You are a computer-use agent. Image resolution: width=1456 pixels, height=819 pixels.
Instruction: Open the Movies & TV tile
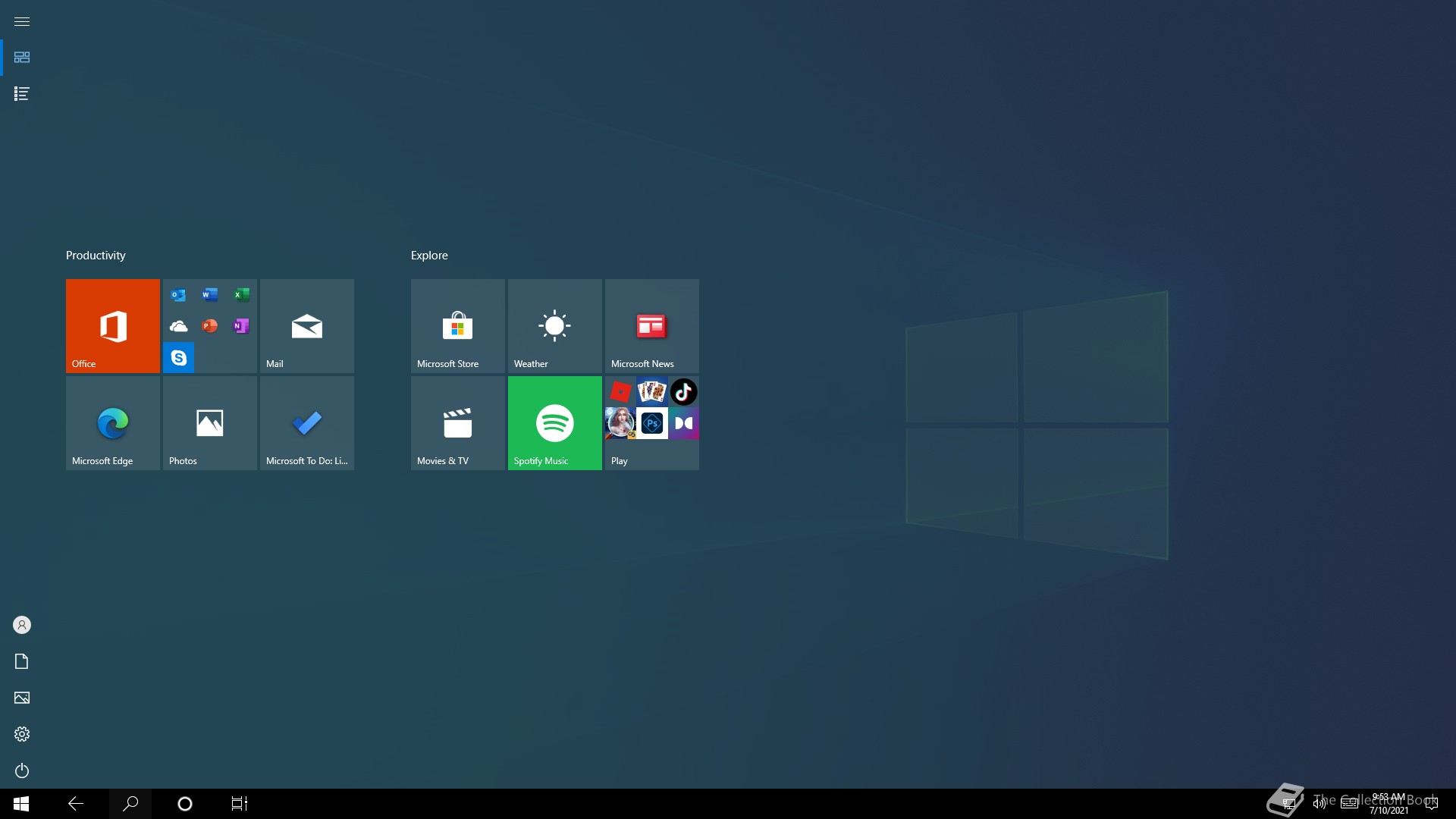458,423
